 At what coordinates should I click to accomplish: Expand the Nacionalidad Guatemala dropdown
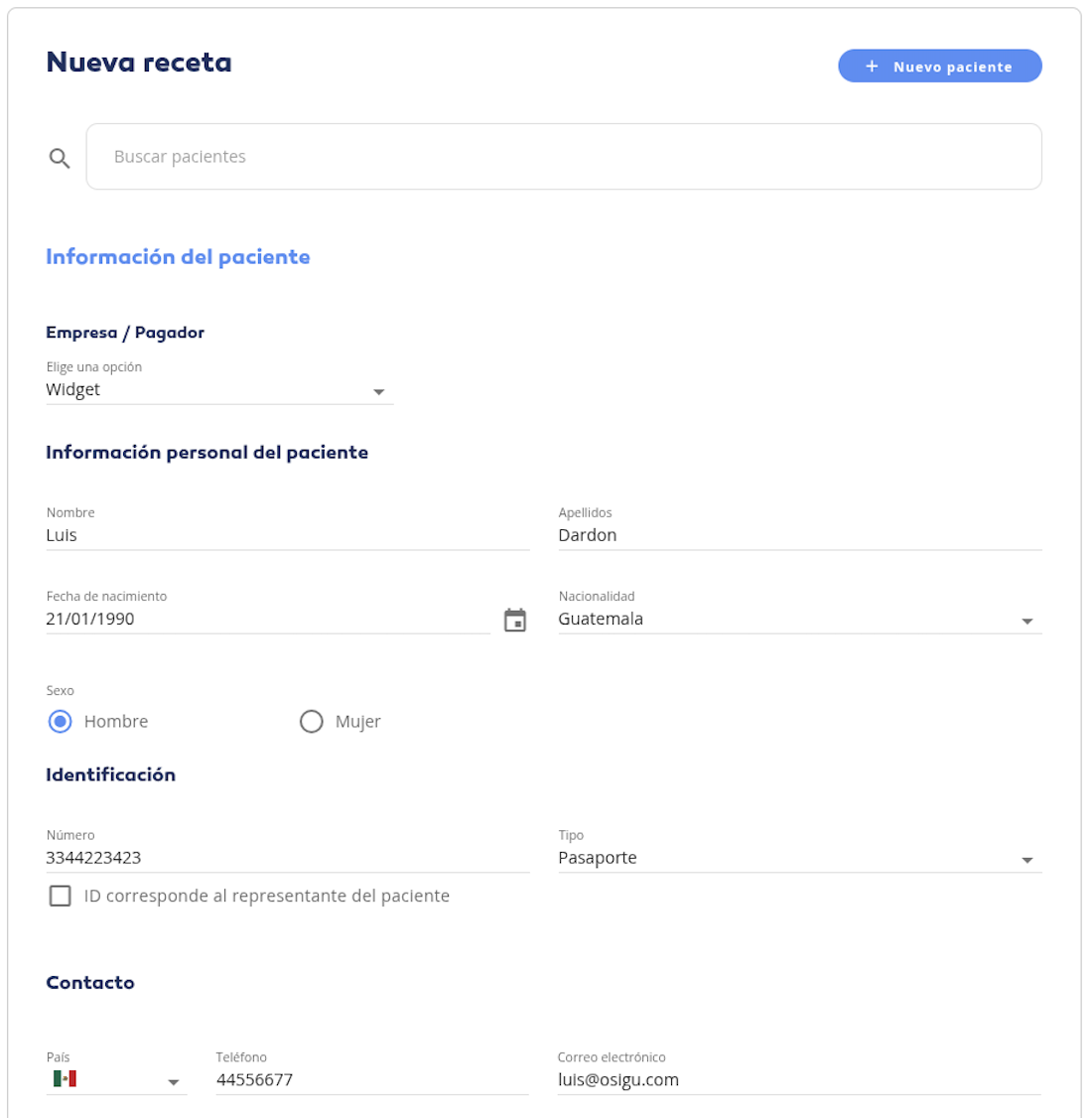click(x=800, y=619)
